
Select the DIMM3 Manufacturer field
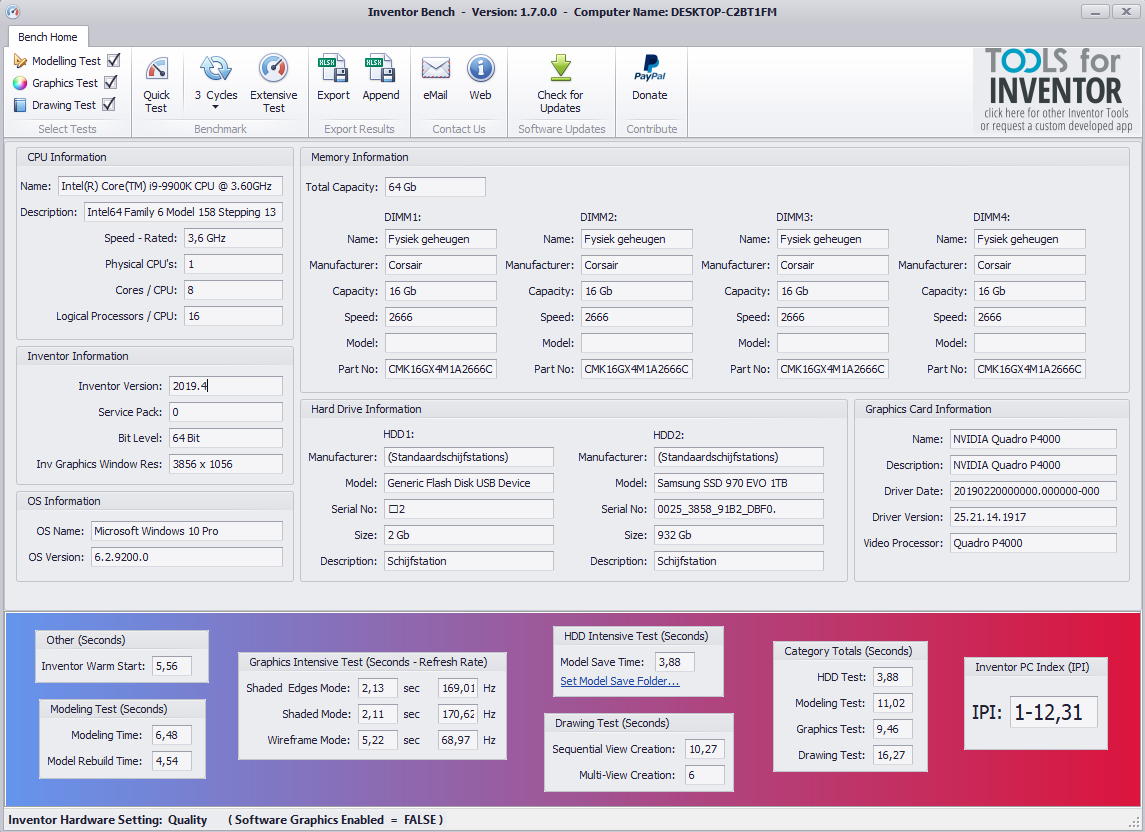click(832, 265)
